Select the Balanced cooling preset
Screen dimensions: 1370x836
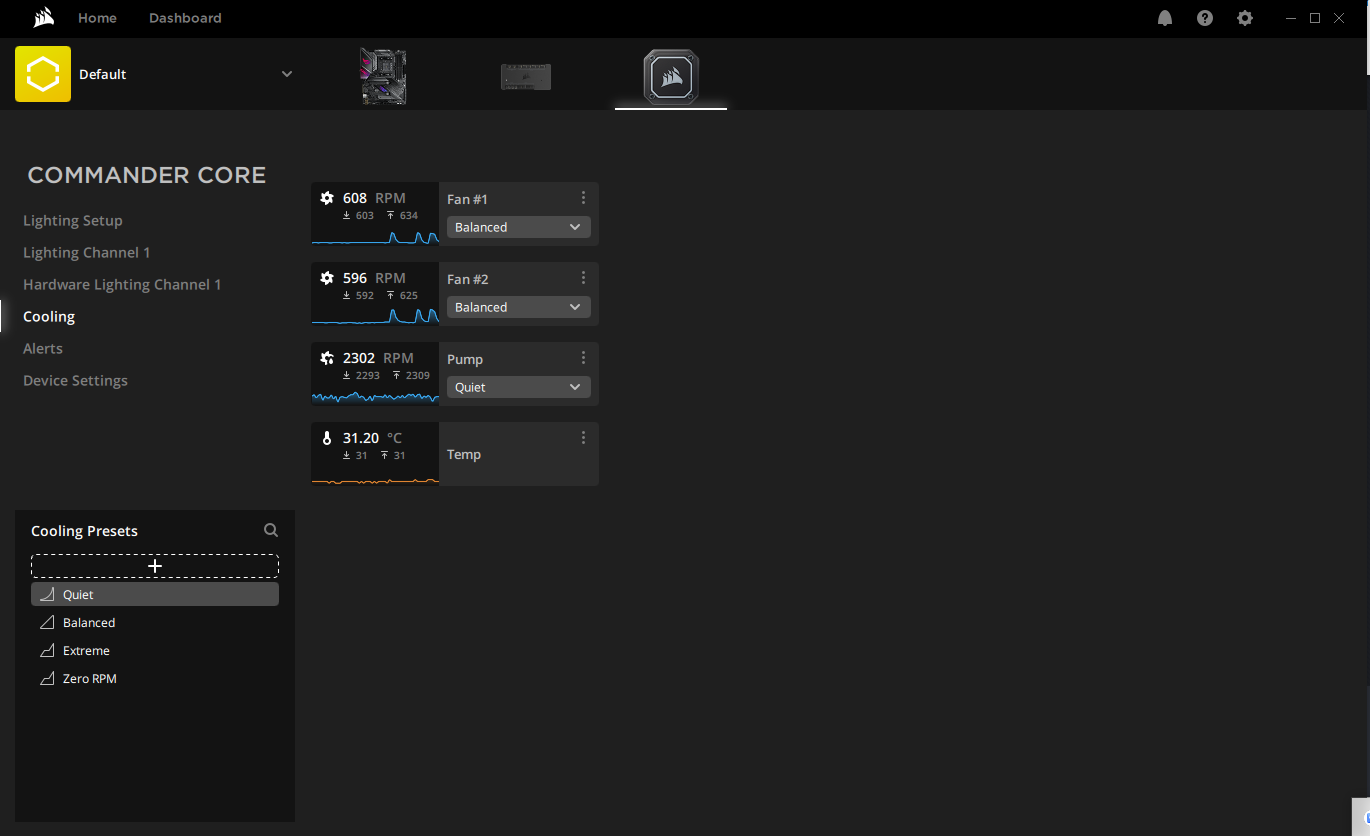click(x=155, y=622)
